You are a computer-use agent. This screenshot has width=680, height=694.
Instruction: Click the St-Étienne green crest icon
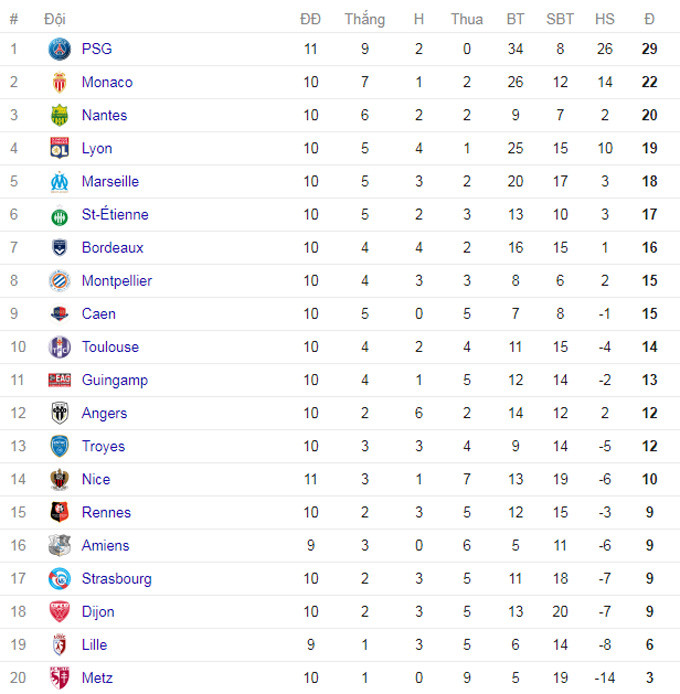(x=59, y=216)
